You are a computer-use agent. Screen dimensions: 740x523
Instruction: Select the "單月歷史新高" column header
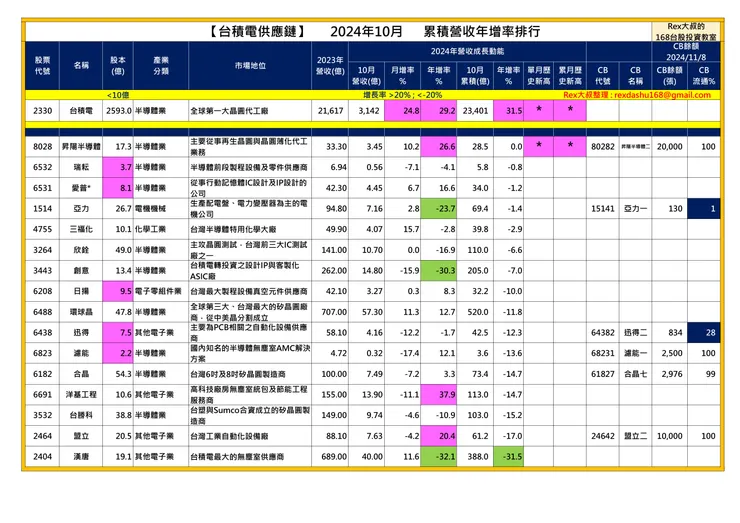(538, 76)
